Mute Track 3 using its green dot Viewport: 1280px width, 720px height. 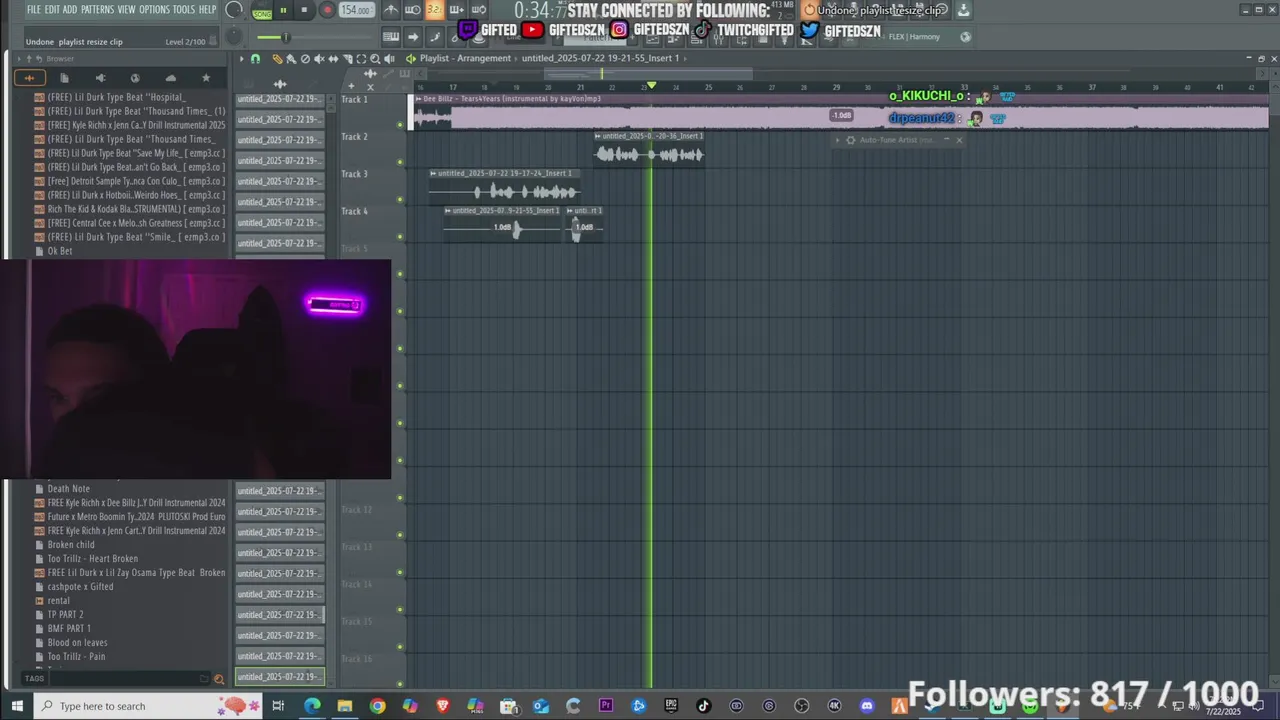tap(400, 199)
